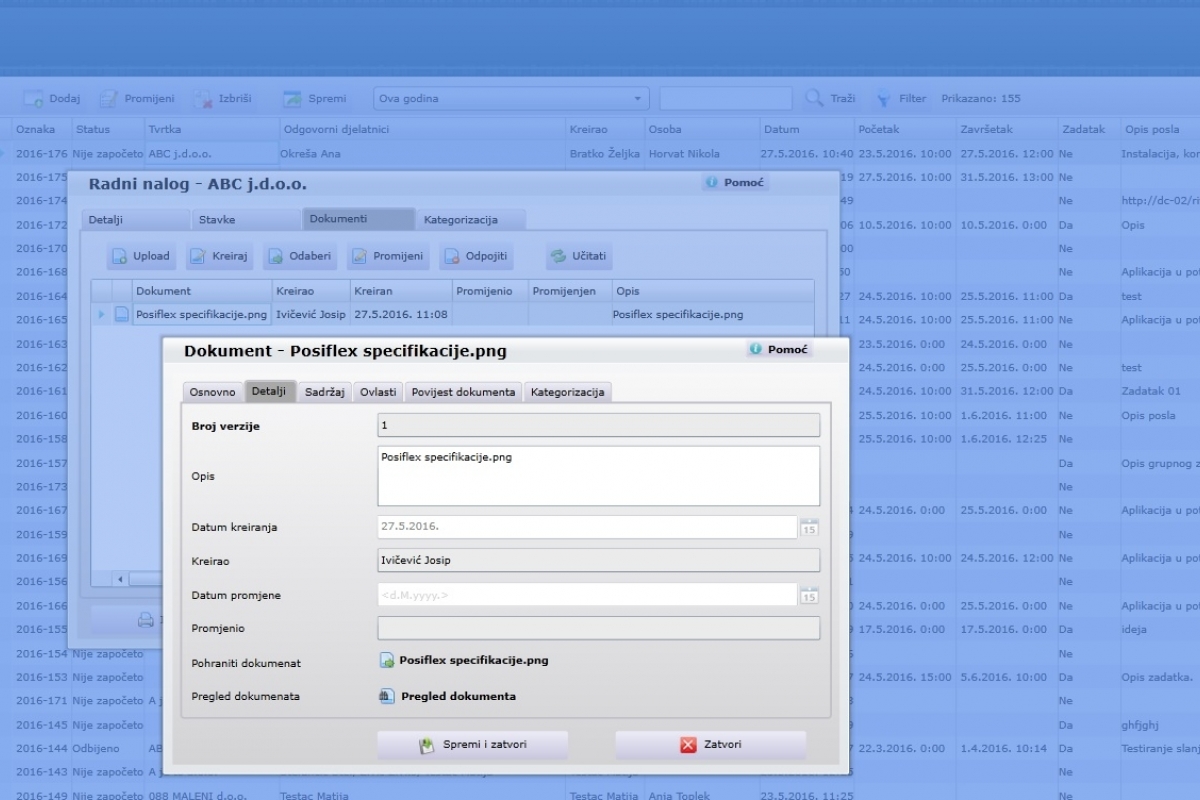Click Okreša Ana cell in main grid

click(424, 154)
